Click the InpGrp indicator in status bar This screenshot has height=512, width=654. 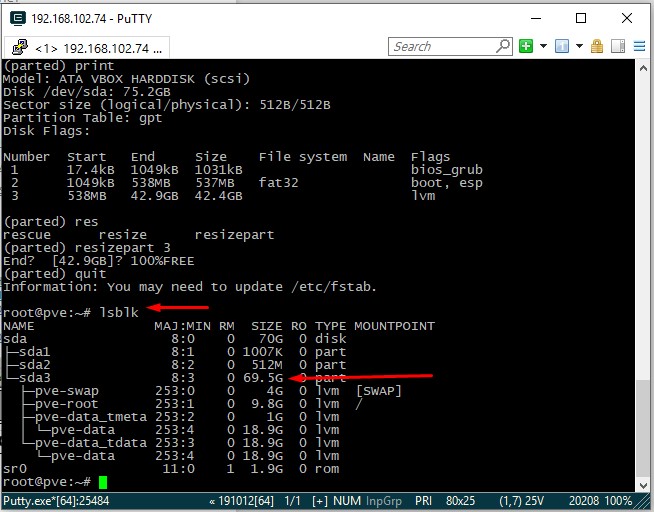384,501
